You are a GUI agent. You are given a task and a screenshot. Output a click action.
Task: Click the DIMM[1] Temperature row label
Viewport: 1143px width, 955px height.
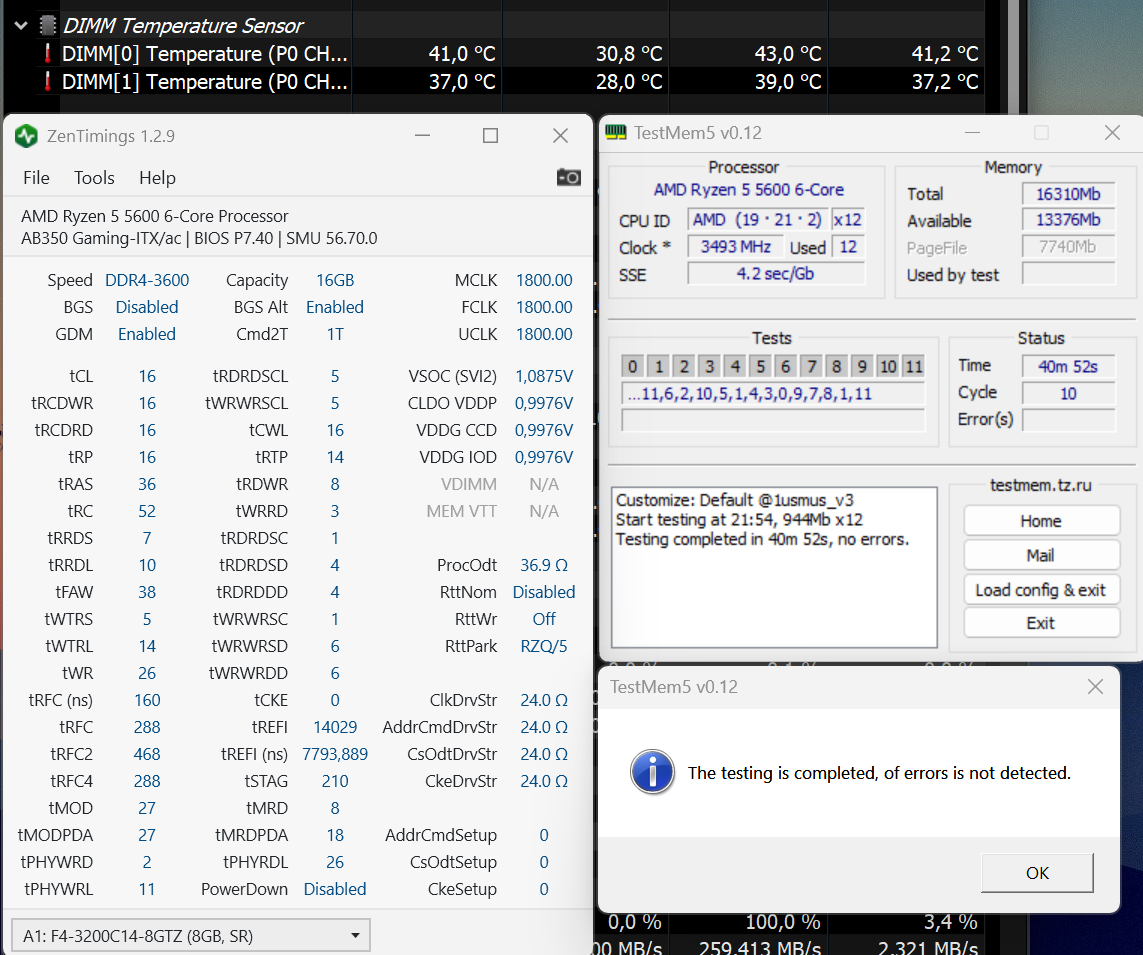click(205, 82)
